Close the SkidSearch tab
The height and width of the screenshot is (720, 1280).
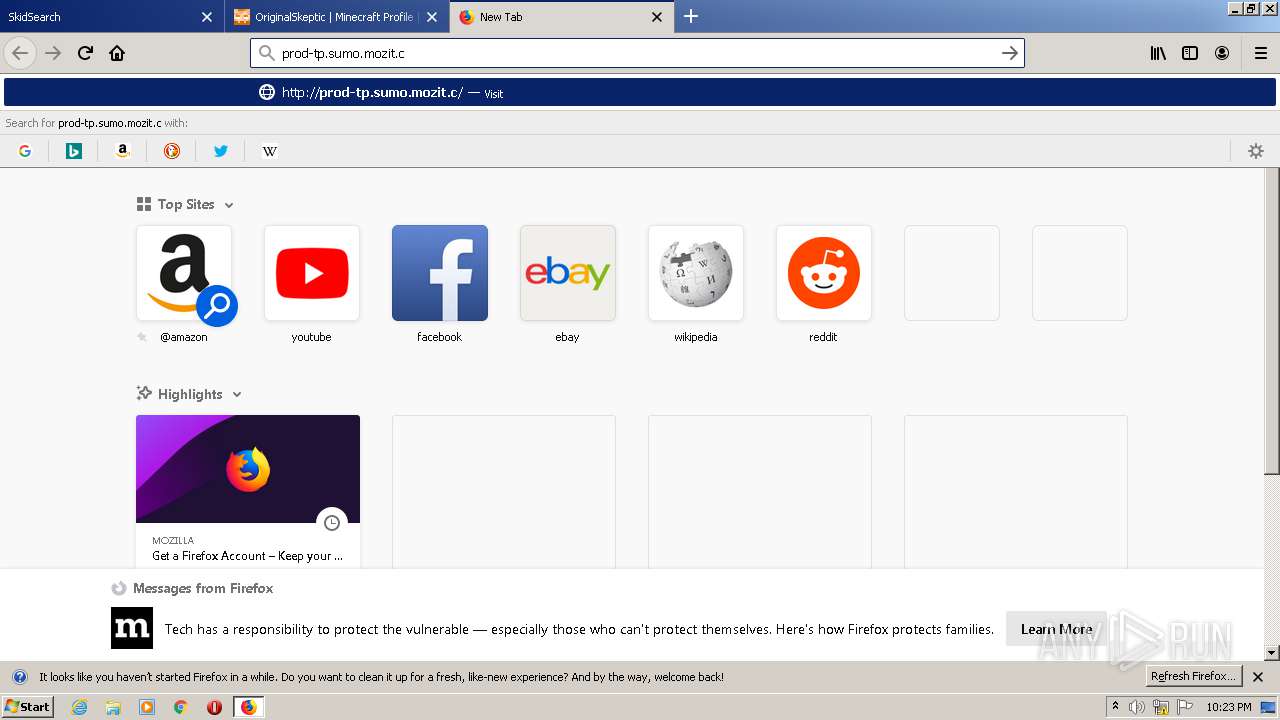coord(207,17)
